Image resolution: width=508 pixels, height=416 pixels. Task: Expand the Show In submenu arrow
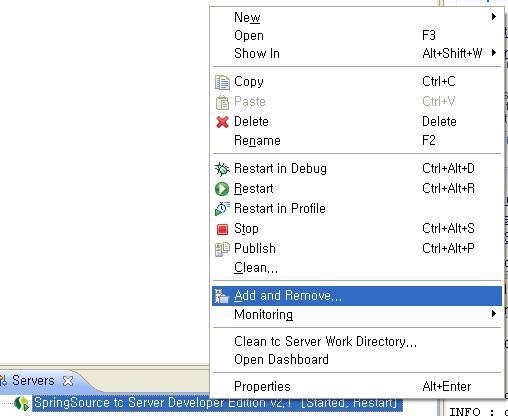494,53
